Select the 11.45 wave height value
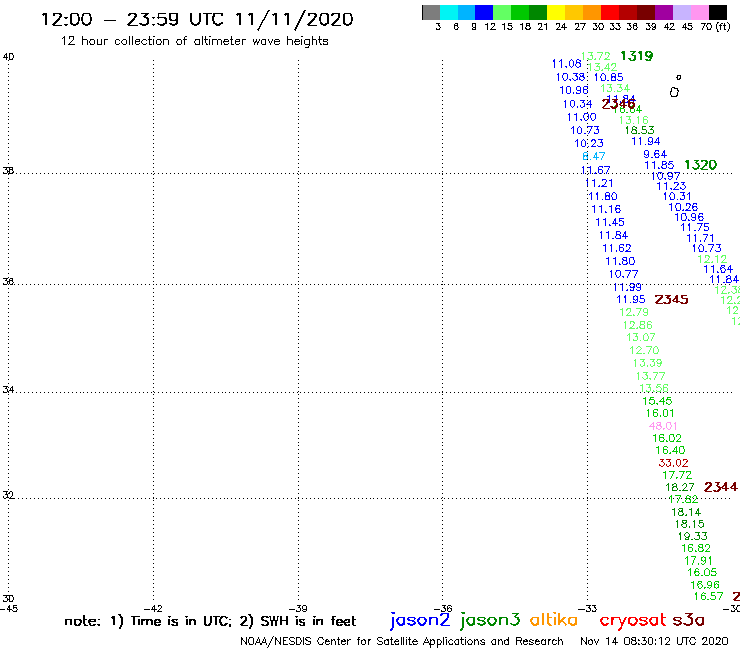The width and height of the screenshot is (740, 650). [610, 222]
